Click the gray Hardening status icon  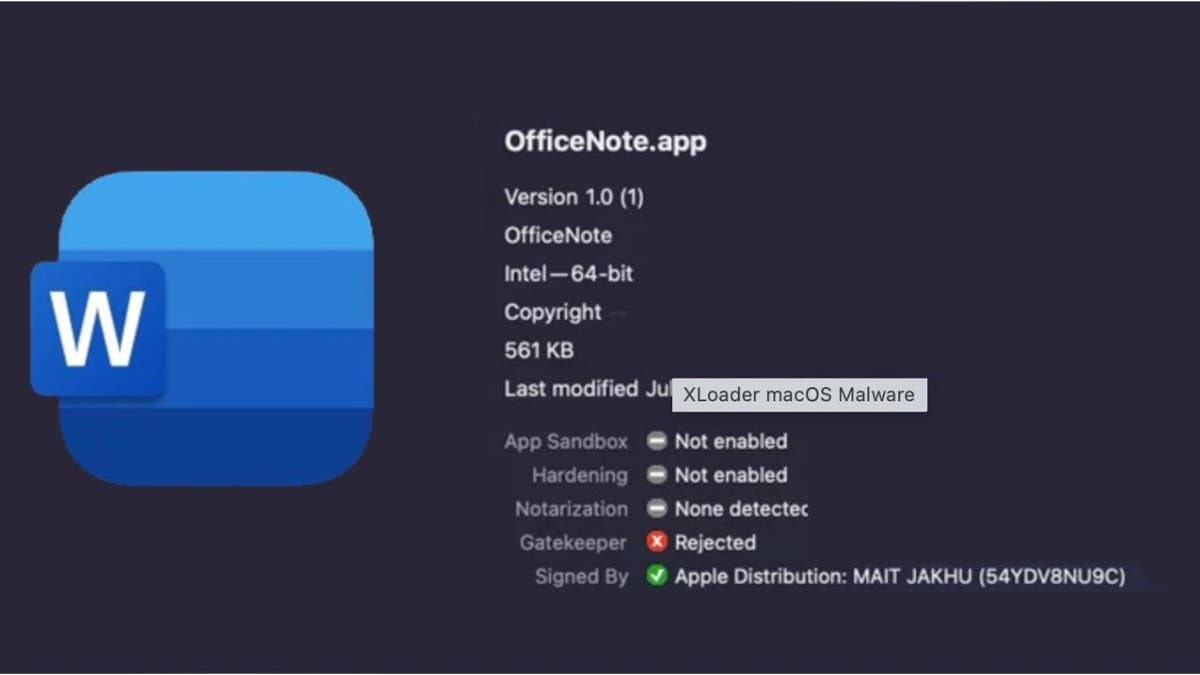click(x=656, y=475)
